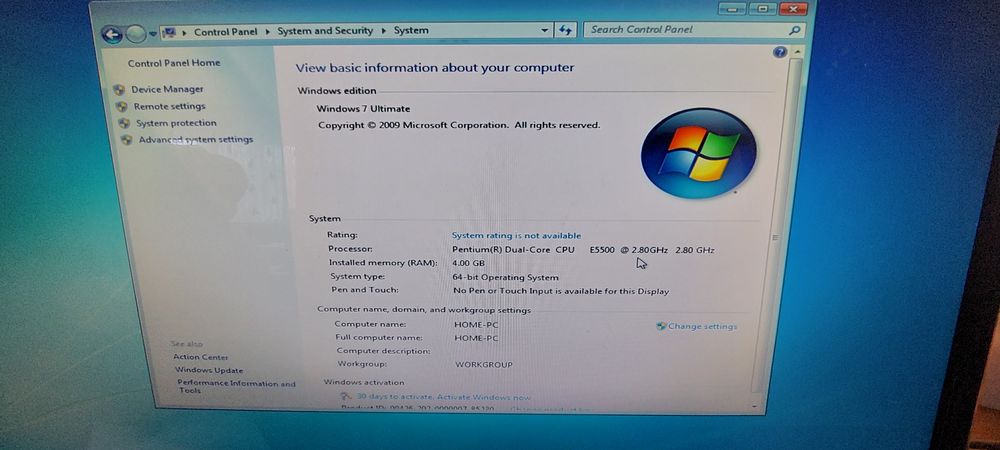
Task: Click the Windows 7 Ultimate text
Action: click(x=363, y=109)
